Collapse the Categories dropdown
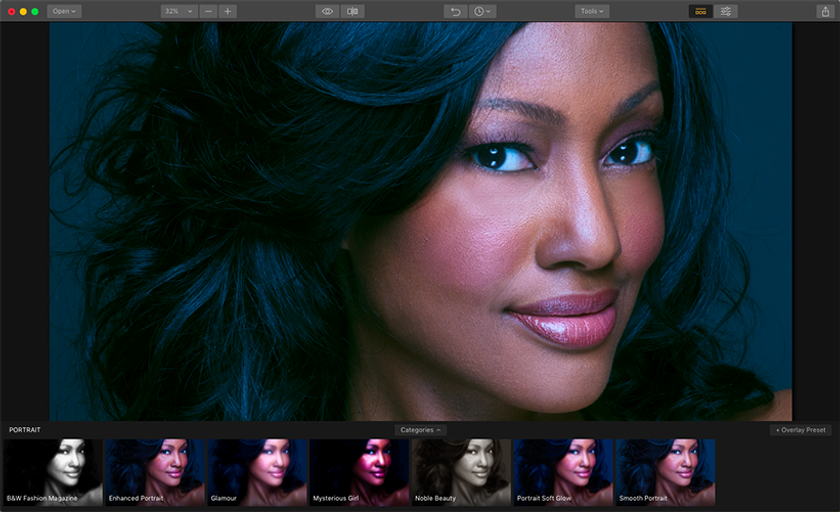This screenshot has width=840, height=512. pos(421,430)
